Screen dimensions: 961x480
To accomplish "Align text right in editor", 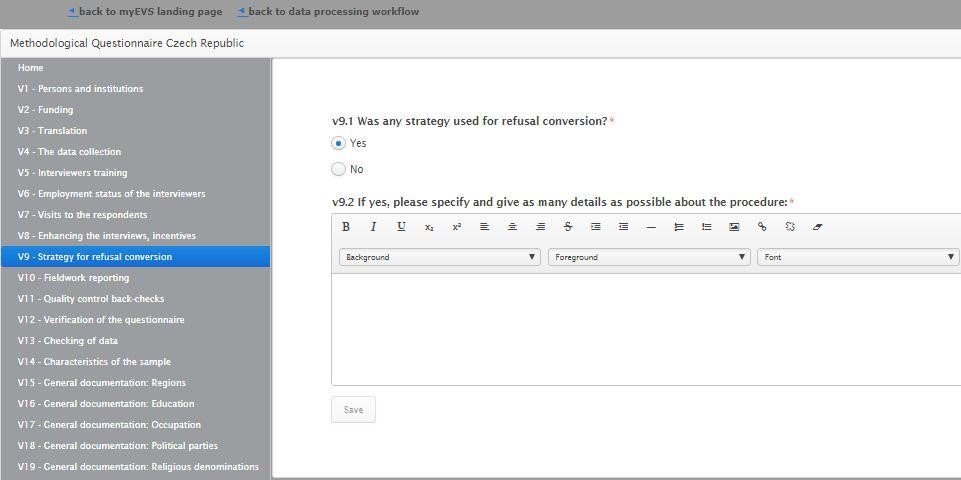I will tap(540, 227).
